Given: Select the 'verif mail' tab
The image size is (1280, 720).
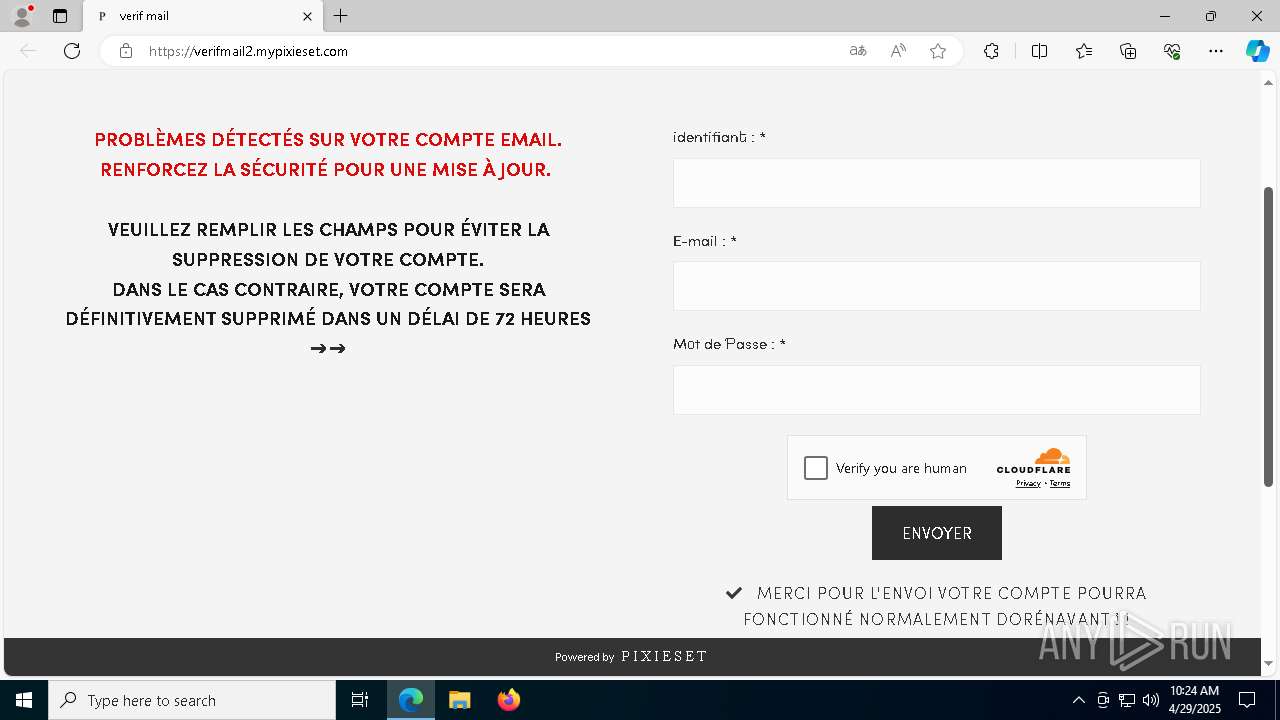Looking at the screenshot, I should coord(205,16).
